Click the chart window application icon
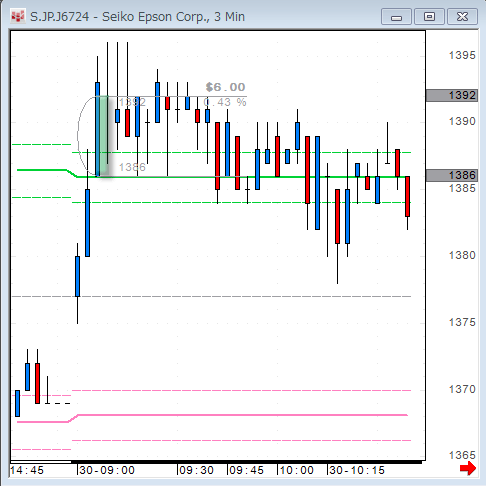 point(18,16)
